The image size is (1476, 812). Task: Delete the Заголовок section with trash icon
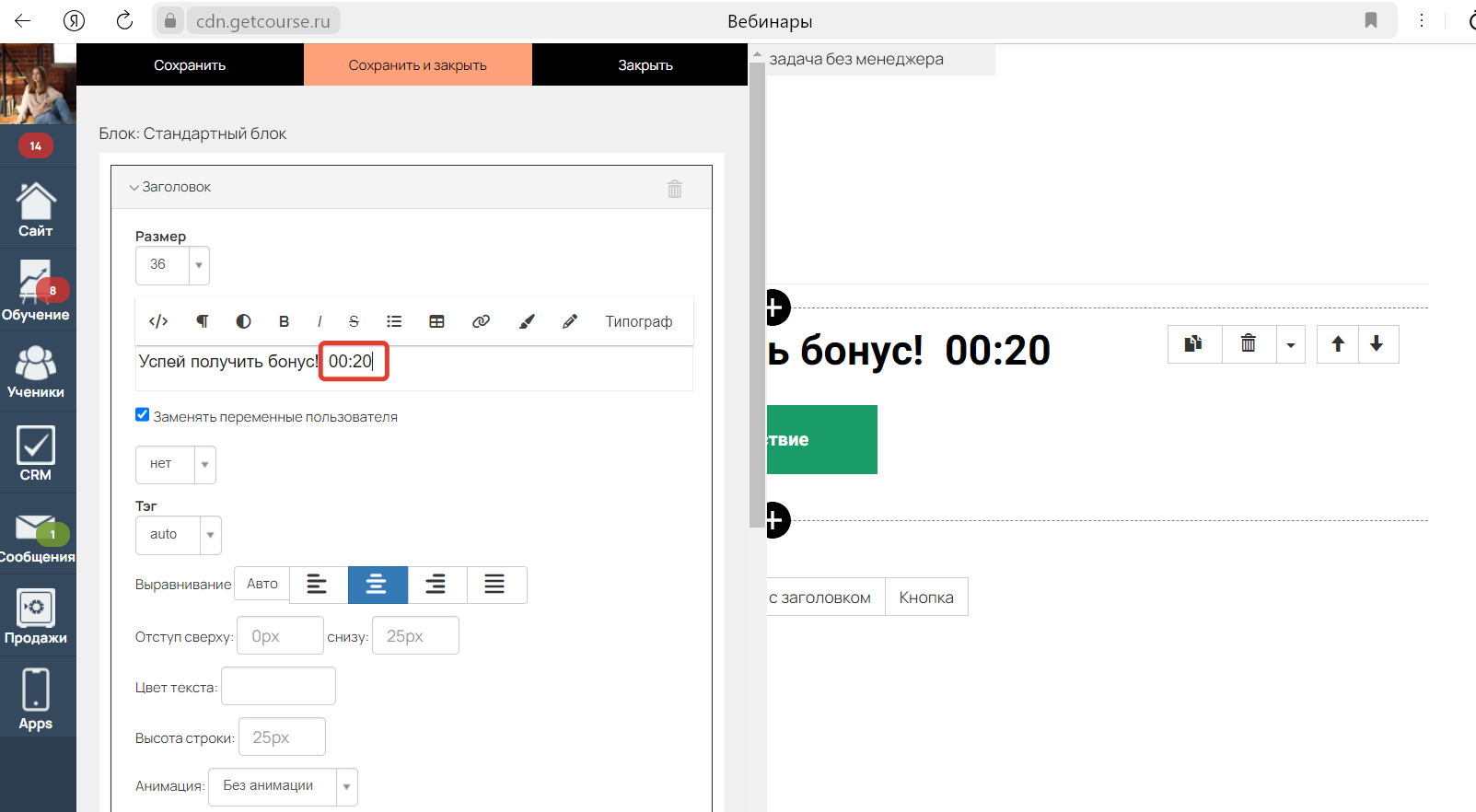pos(675,189)
